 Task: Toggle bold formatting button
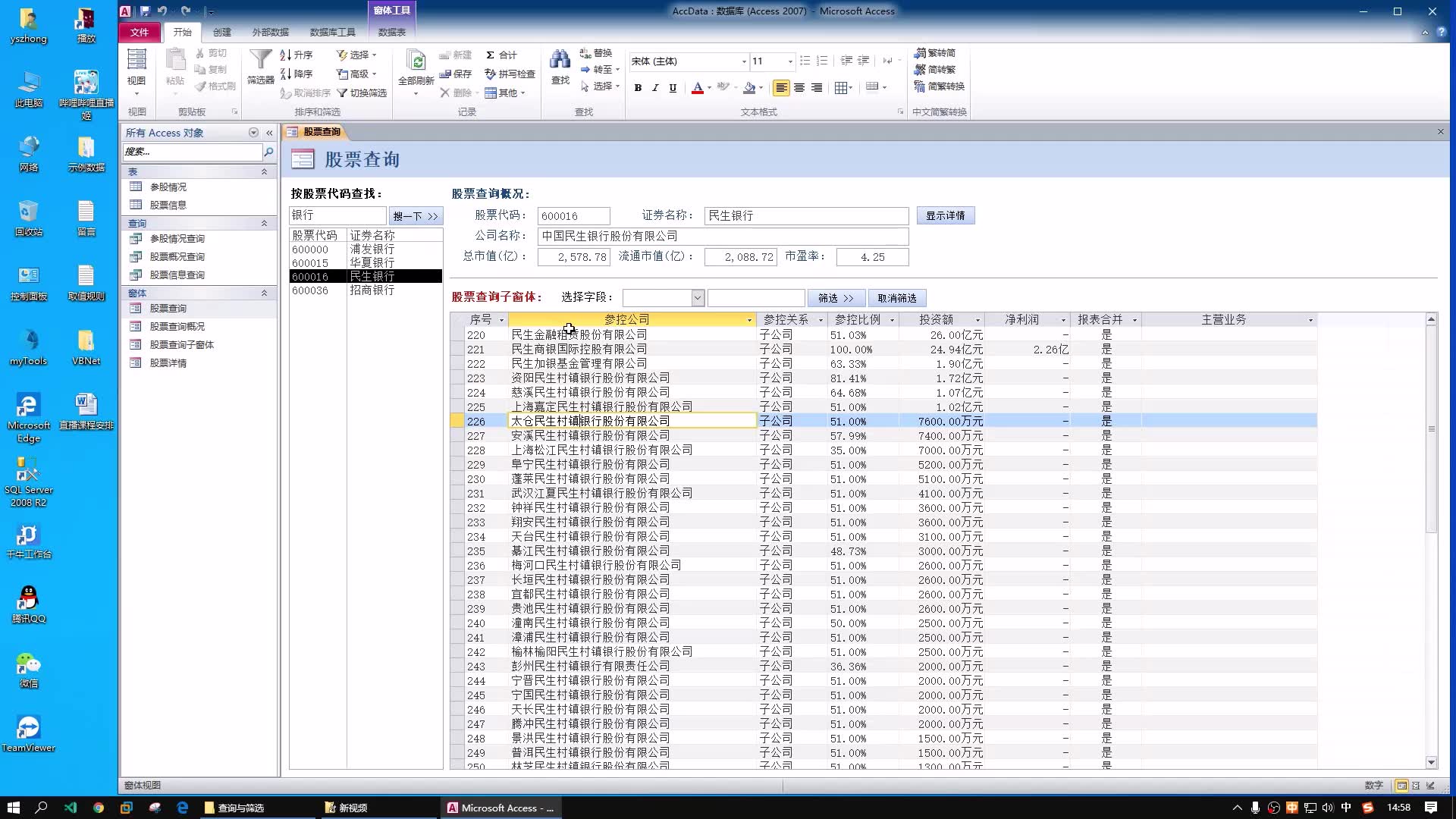(638, 88)
